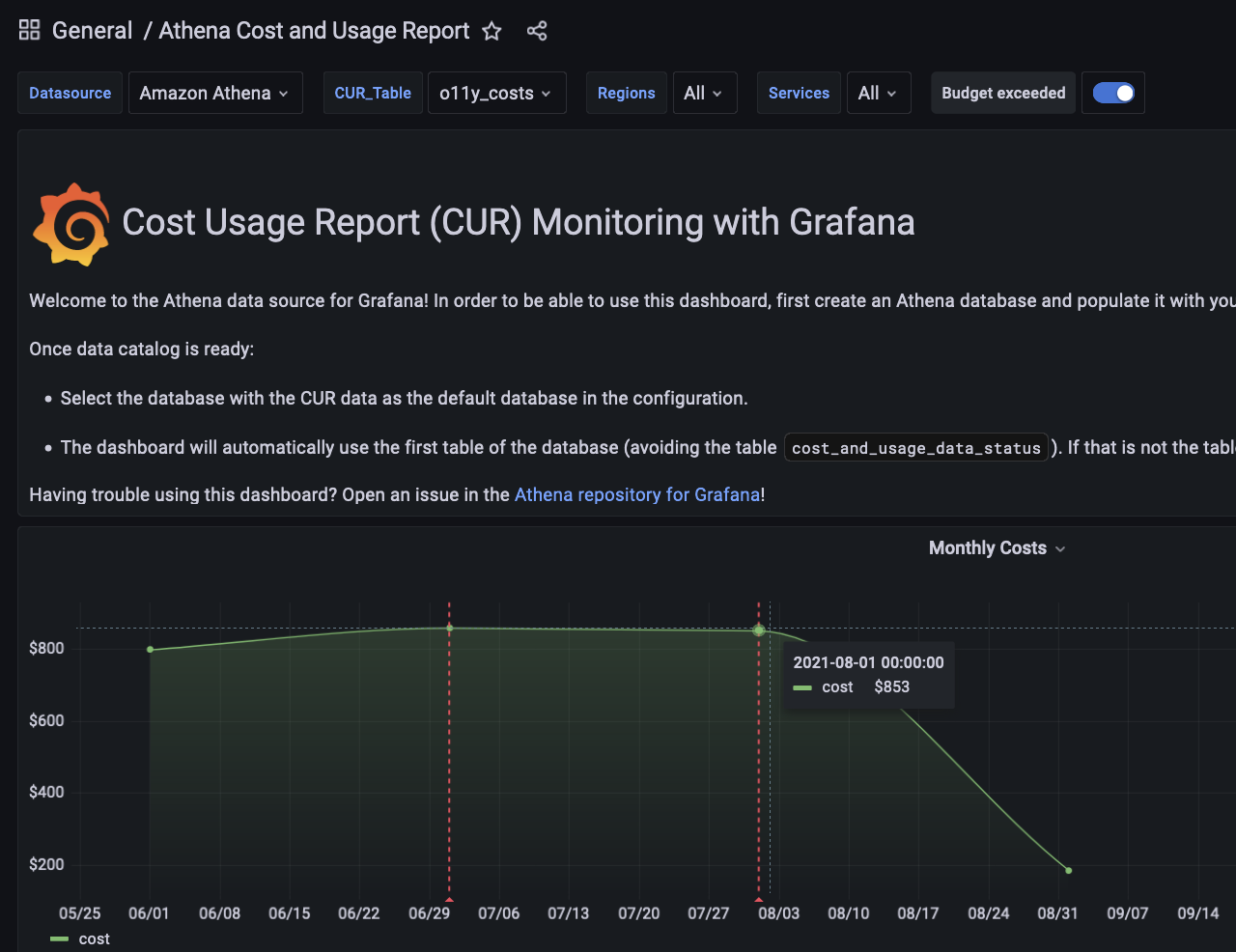
Task: Expand the Services All dropdown
Action: point(878,93)
